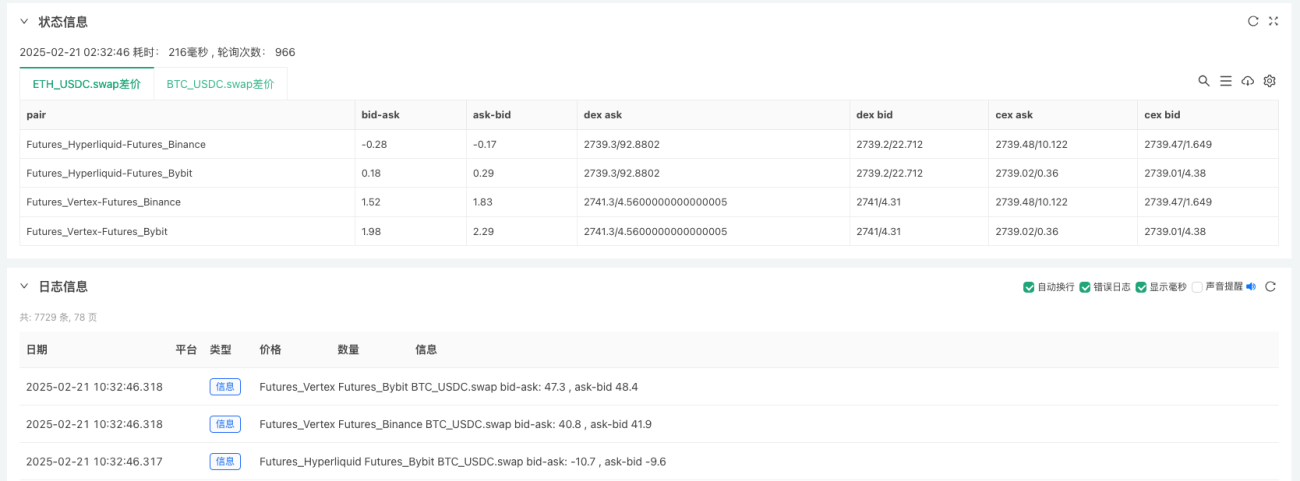The width and height of the screenshot is (1300, 481).
Task: Uncheck the 自动换行 checkbox
Action: tap(1029, 287)
